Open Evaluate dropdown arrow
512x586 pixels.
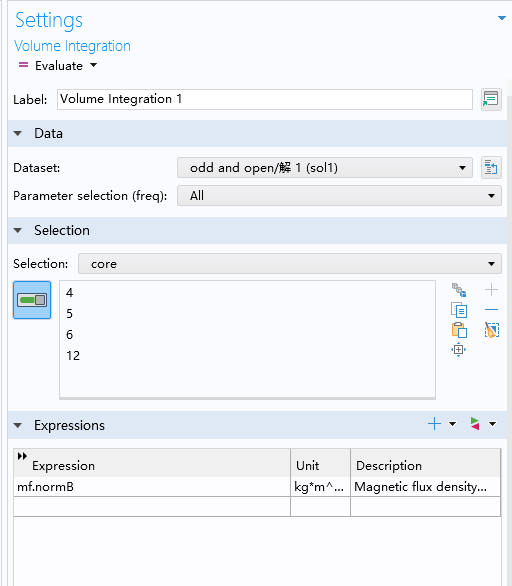(93, 65)
